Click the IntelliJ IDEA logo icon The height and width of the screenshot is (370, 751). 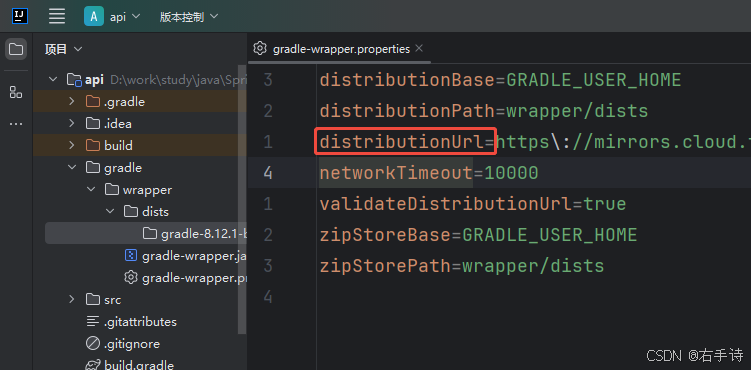pos(20,16)
